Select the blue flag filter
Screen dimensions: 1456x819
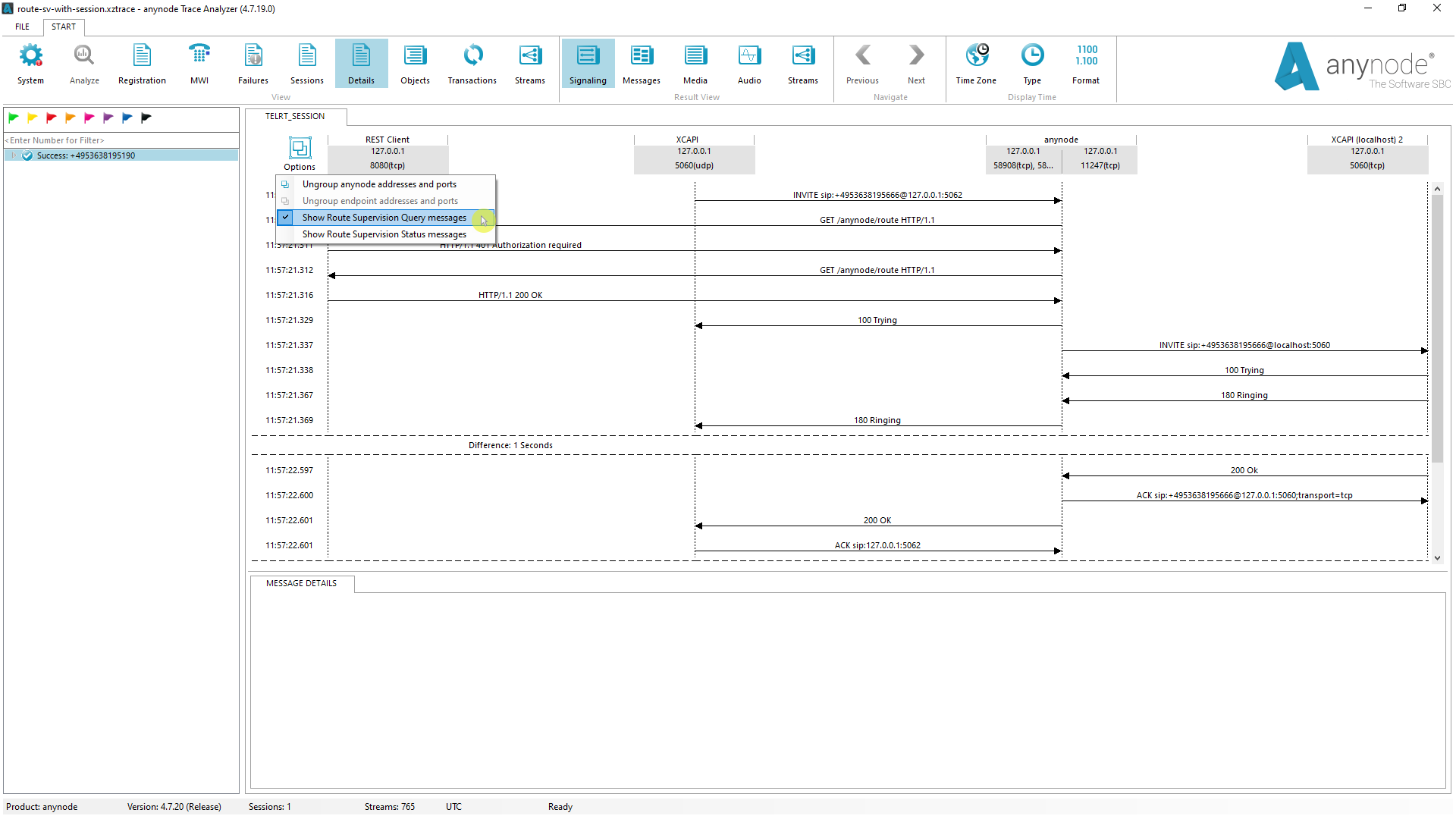point(127,118)
